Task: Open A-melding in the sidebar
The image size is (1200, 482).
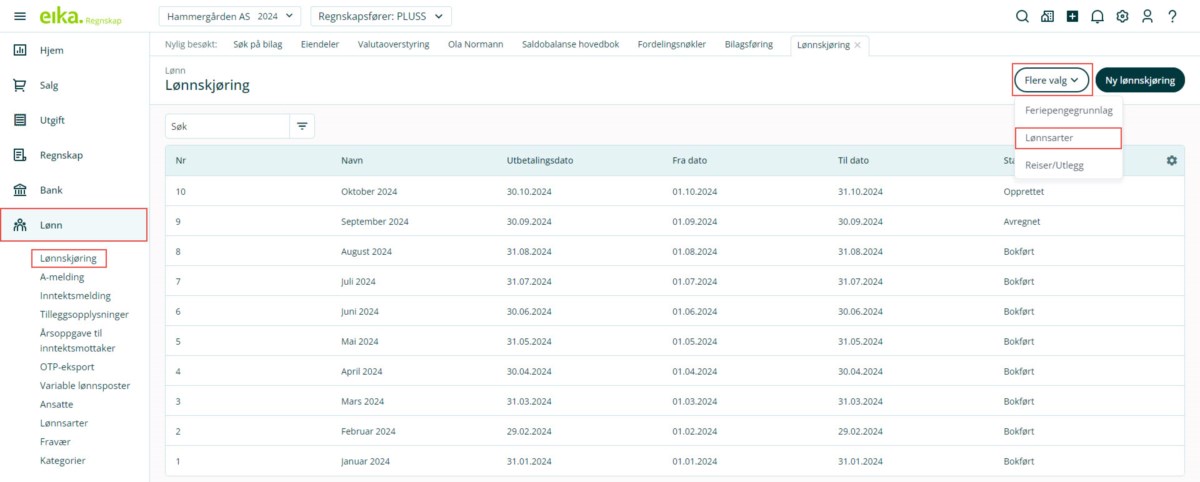Action: pos(62,277)
